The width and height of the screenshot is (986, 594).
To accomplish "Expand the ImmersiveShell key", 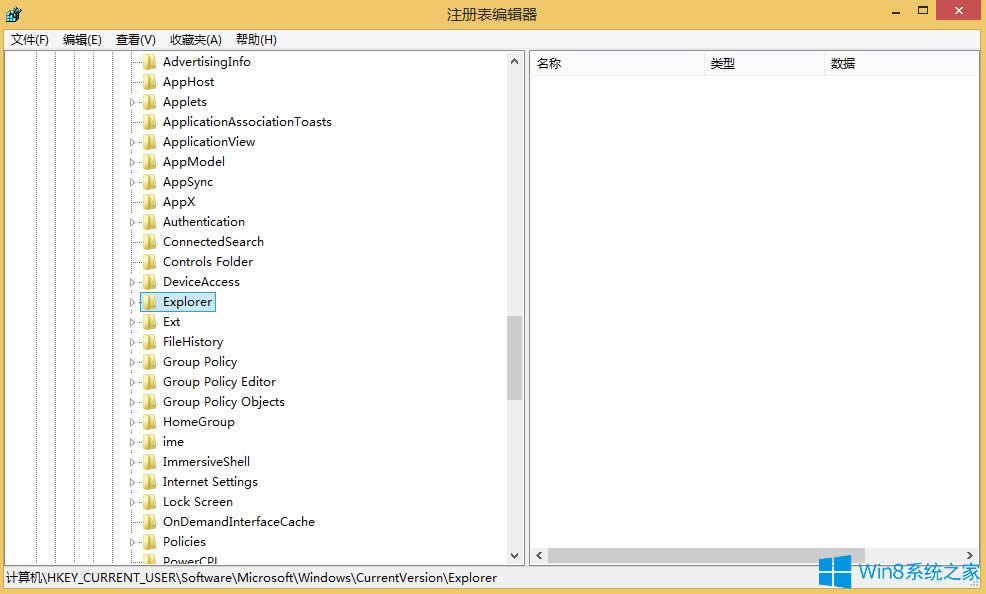I will 133,461.
